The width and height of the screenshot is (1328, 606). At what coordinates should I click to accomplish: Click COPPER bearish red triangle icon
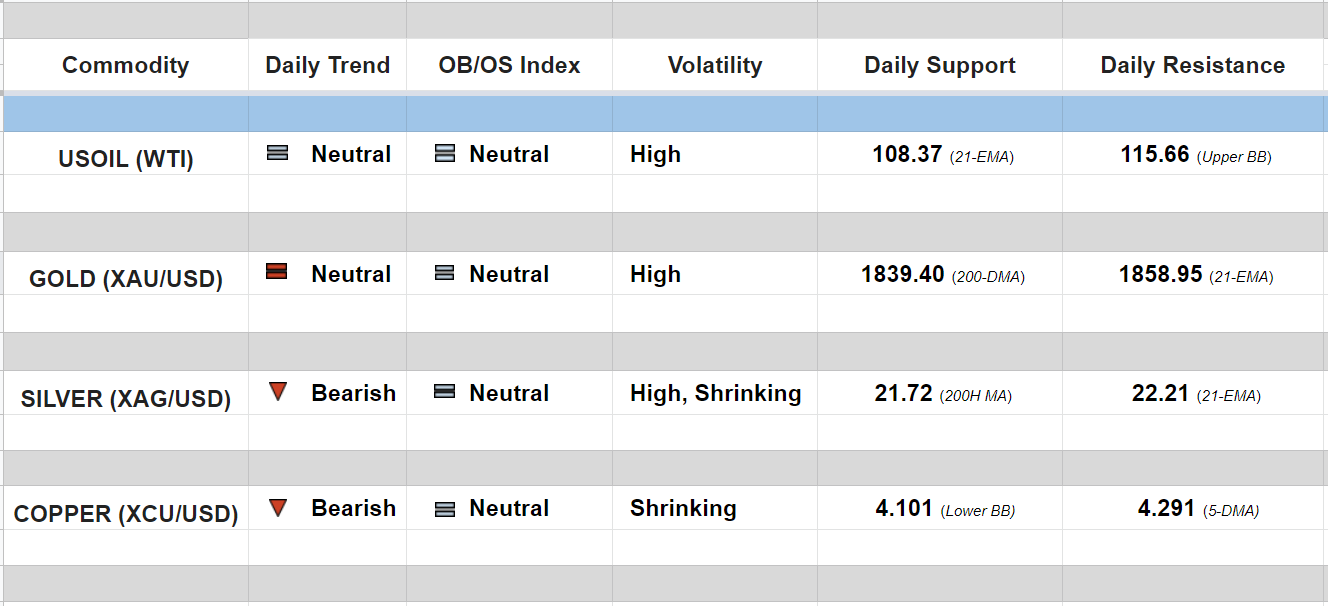278,508
